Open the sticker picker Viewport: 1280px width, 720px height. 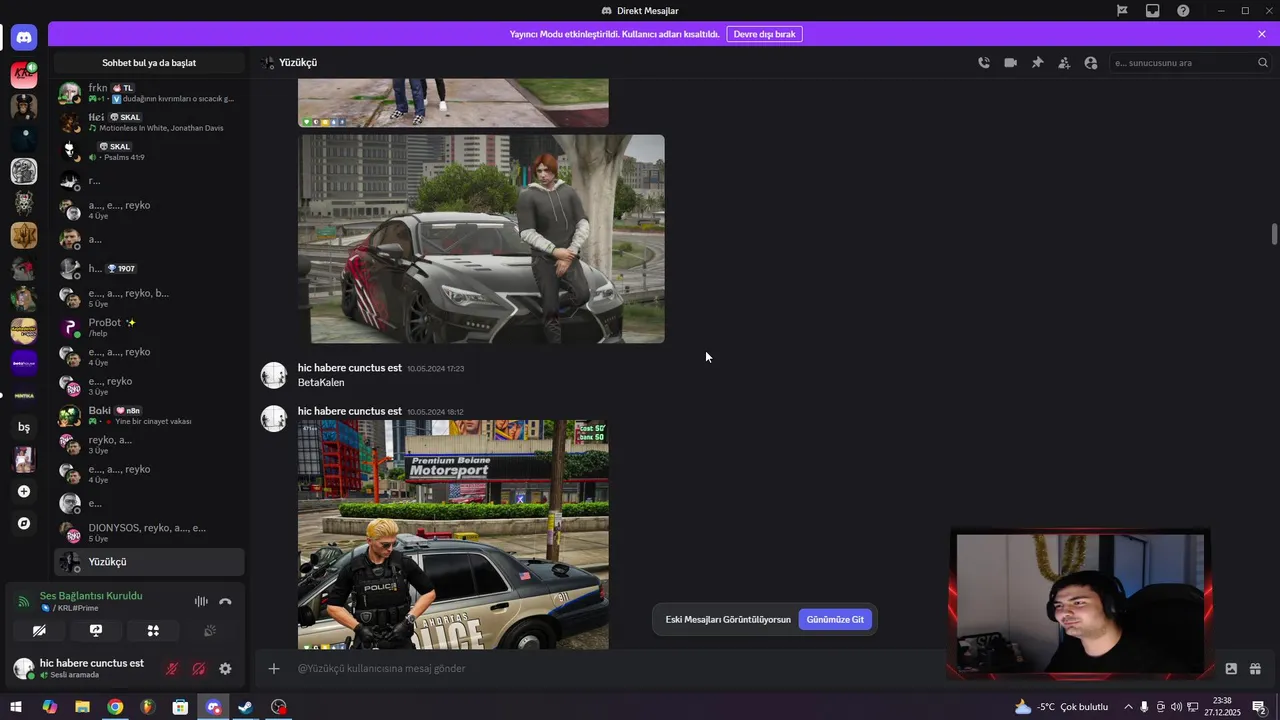click(1231, 669)
